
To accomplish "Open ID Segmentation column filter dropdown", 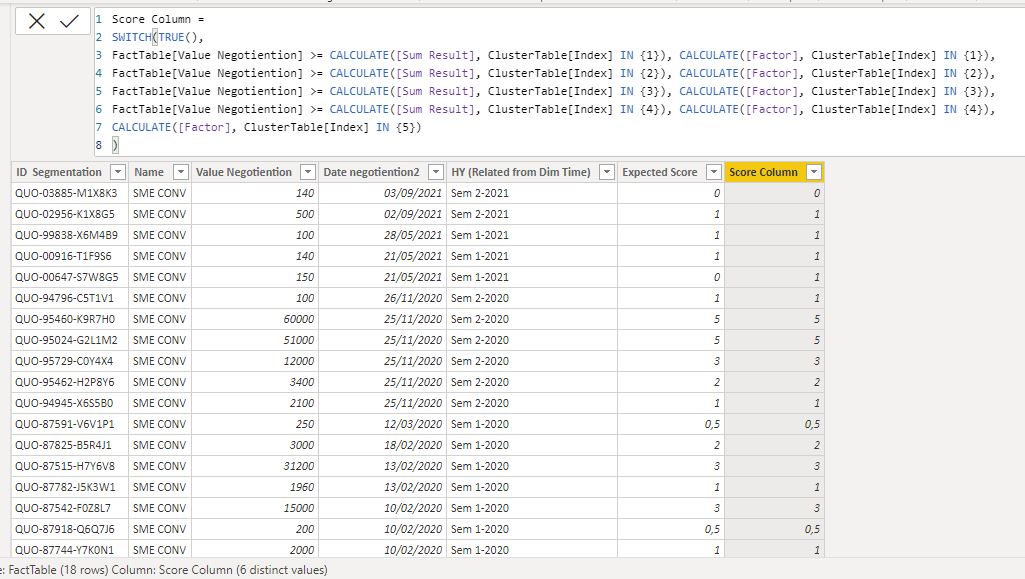I will point(118,172).
